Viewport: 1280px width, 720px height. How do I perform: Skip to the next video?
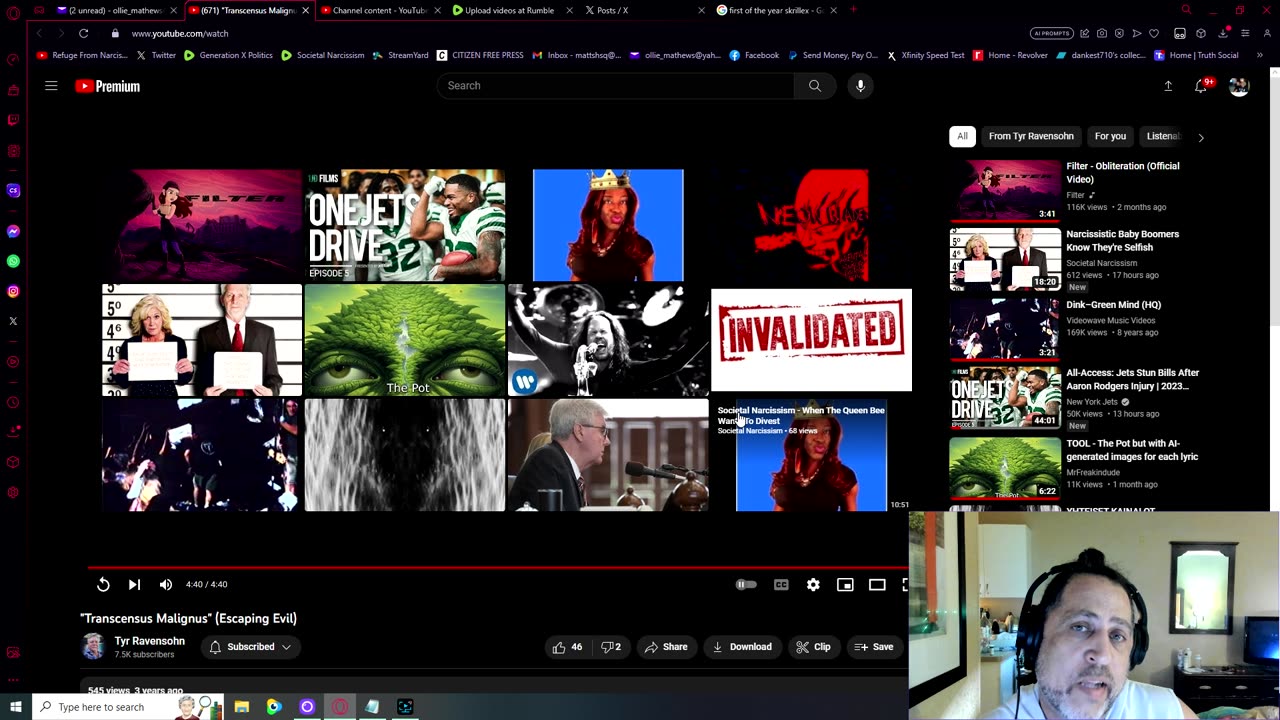coord(134,585)
